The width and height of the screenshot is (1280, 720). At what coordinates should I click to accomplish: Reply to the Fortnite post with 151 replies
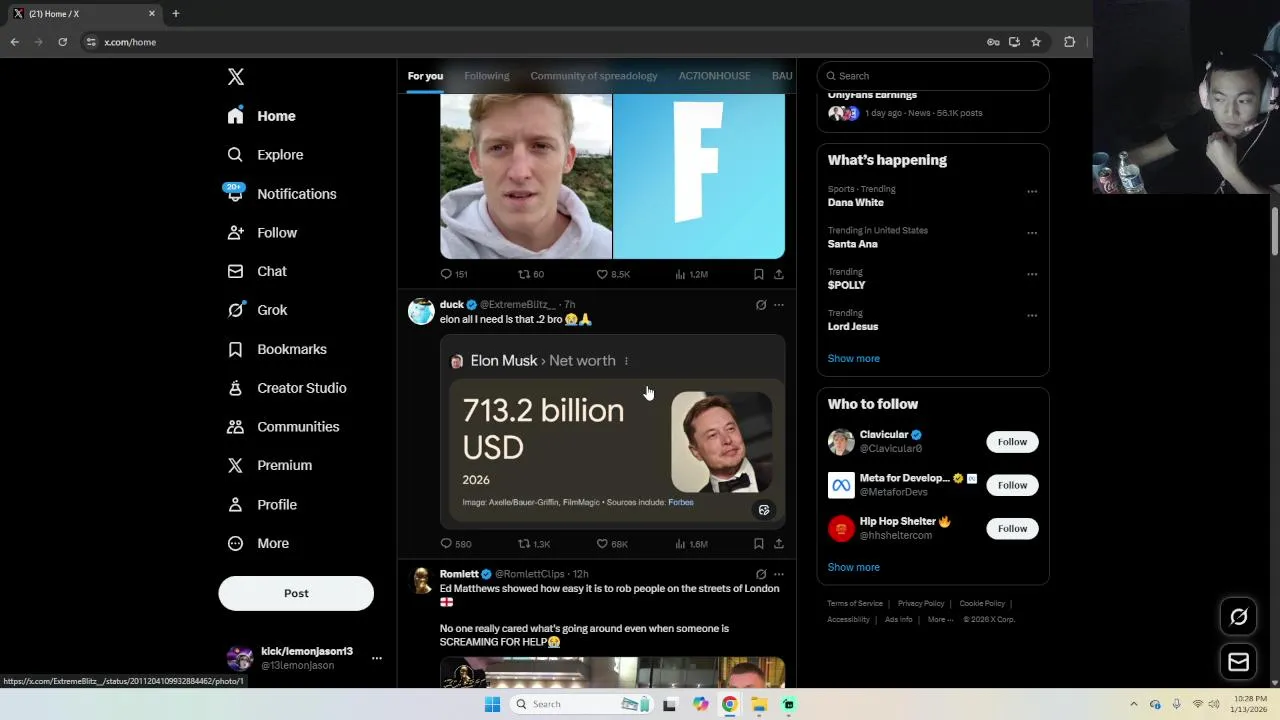point(454,274)
